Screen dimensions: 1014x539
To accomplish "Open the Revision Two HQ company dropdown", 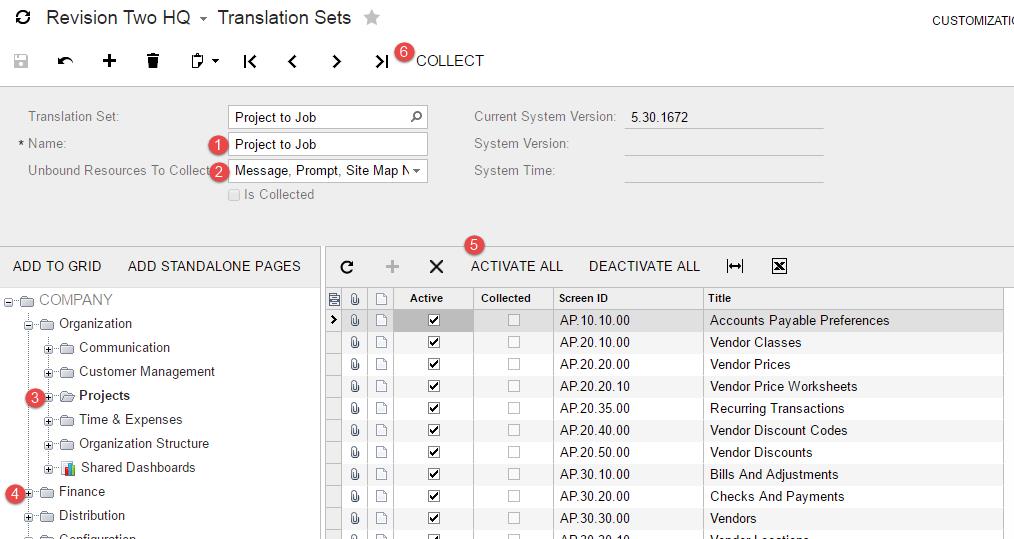I will point(203,19).
